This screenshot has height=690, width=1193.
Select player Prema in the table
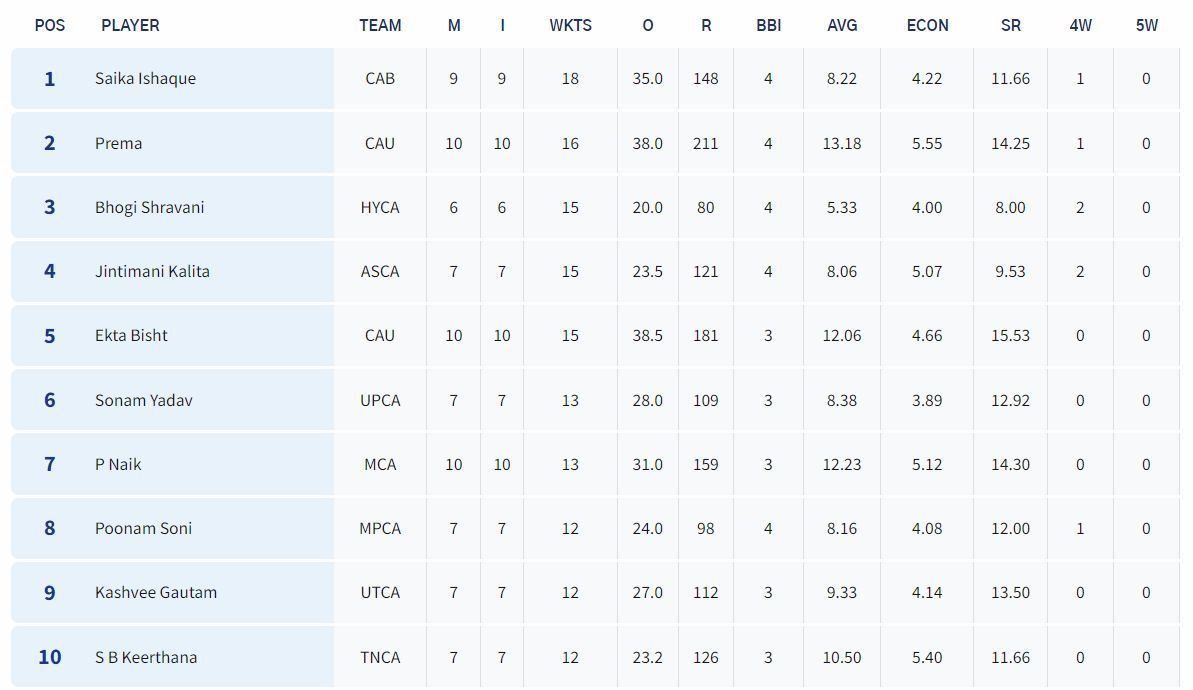point(118,143)
